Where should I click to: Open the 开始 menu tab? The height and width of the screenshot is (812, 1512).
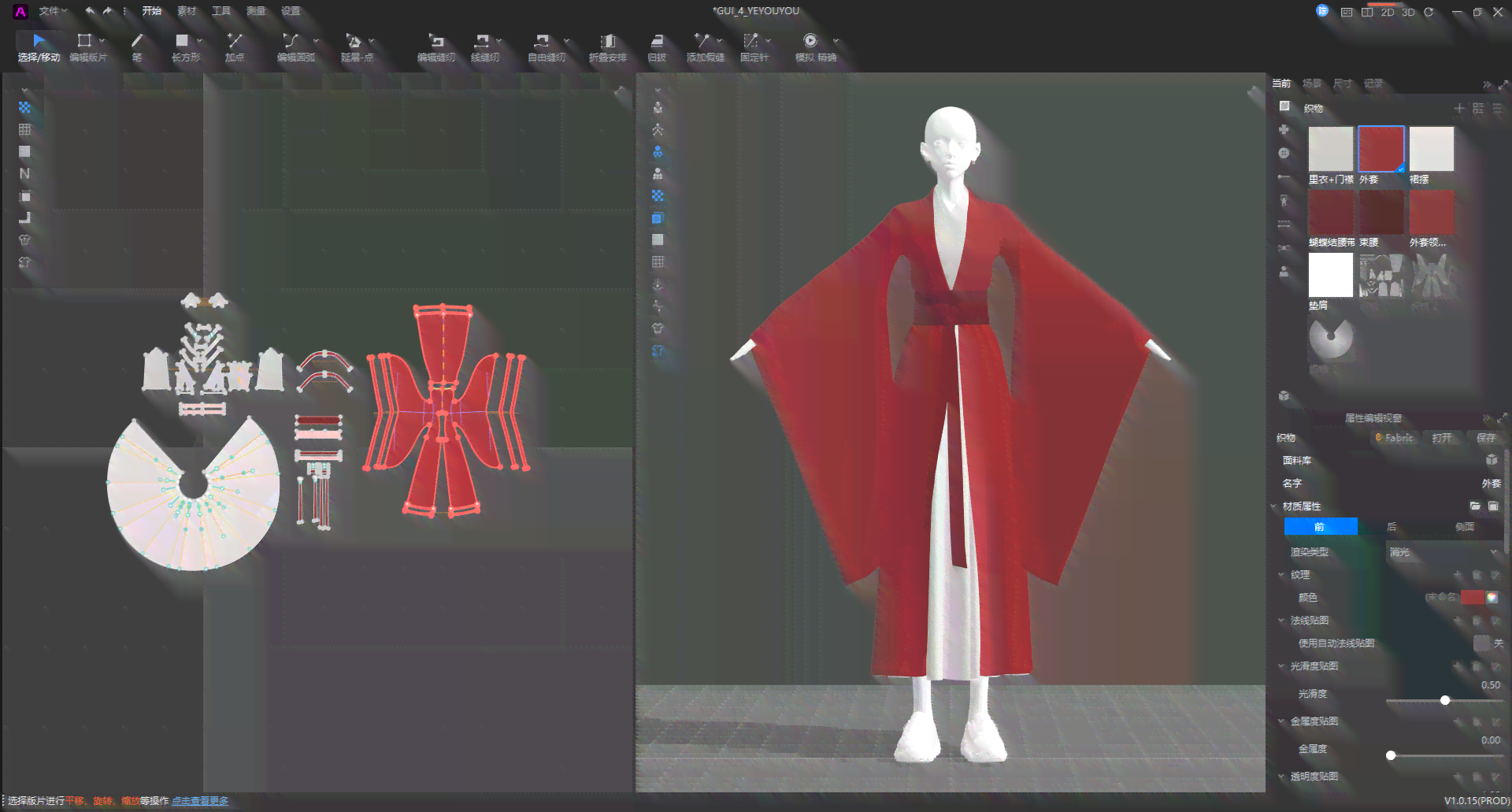tap(151, 11)
